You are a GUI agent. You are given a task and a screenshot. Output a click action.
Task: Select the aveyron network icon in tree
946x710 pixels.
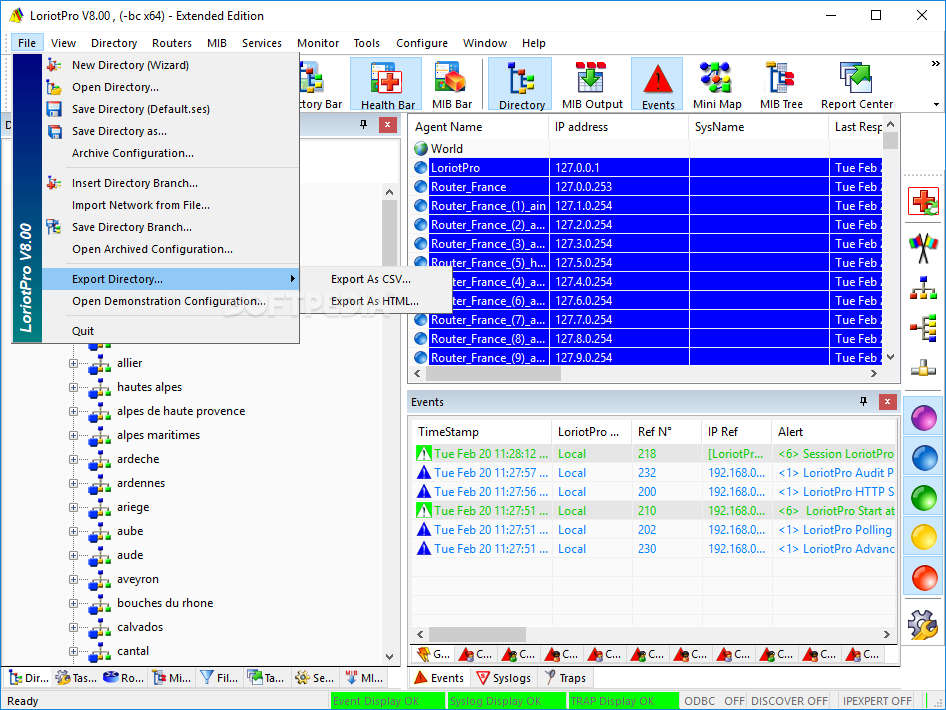coord(100,580)
